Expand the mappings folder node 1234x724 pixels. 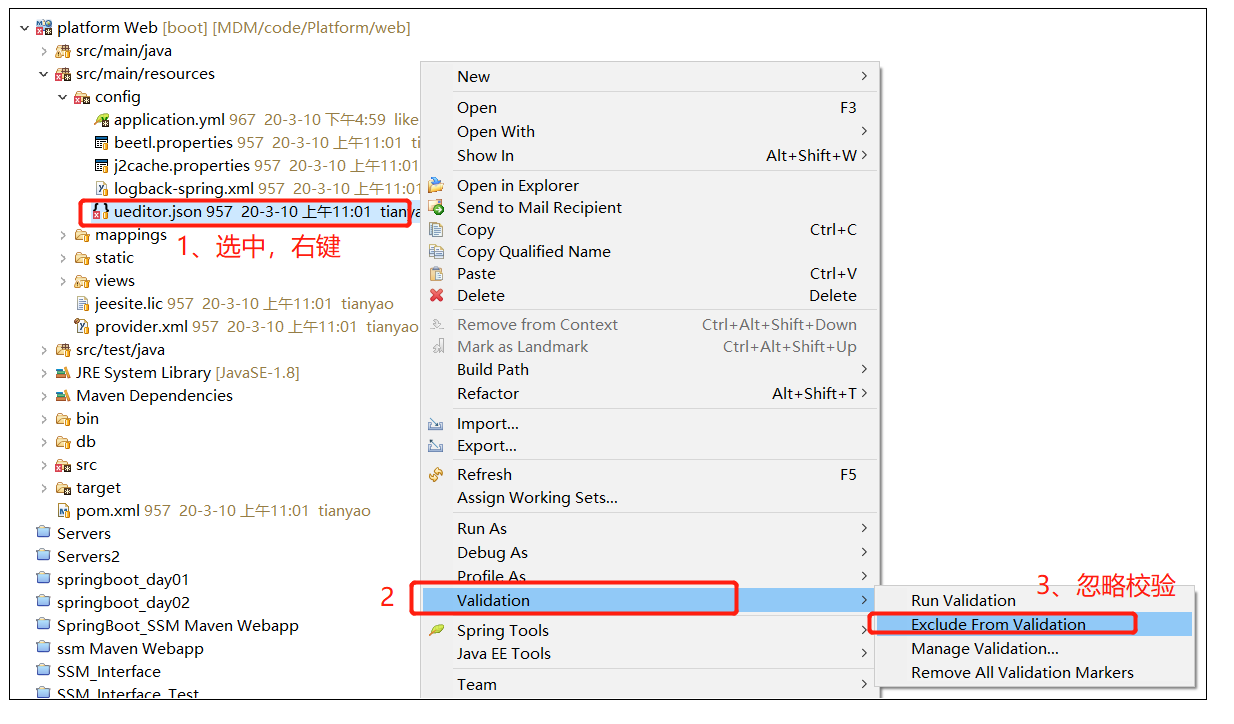(x=62, y=234)
